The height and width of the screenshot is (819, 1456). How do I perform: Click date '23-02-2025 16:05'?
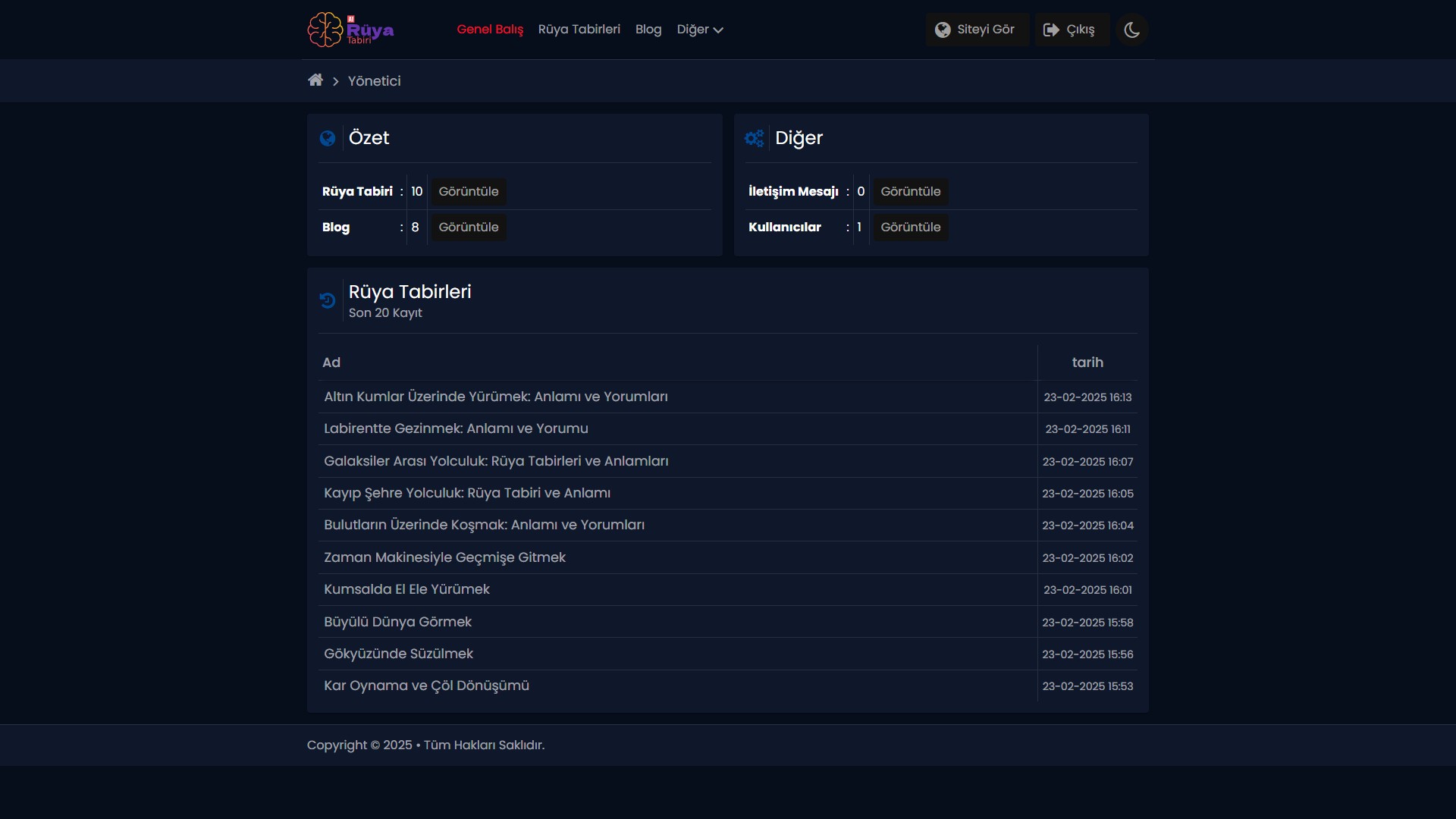1087,494
